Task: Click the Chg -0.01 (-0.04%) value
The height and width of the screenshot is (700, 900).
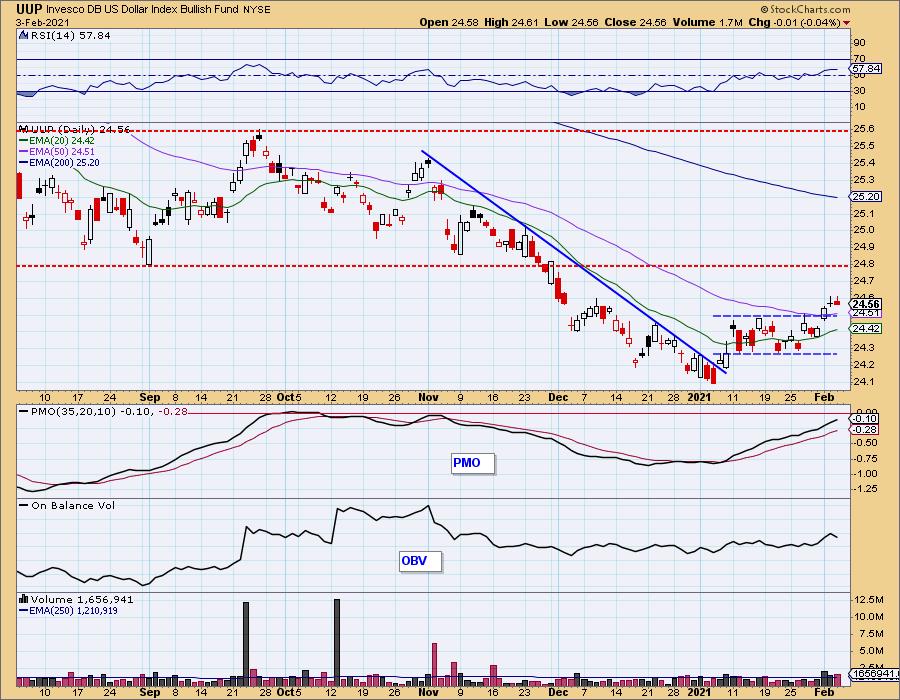Action: pyautogui.click(x=795, y=22)
